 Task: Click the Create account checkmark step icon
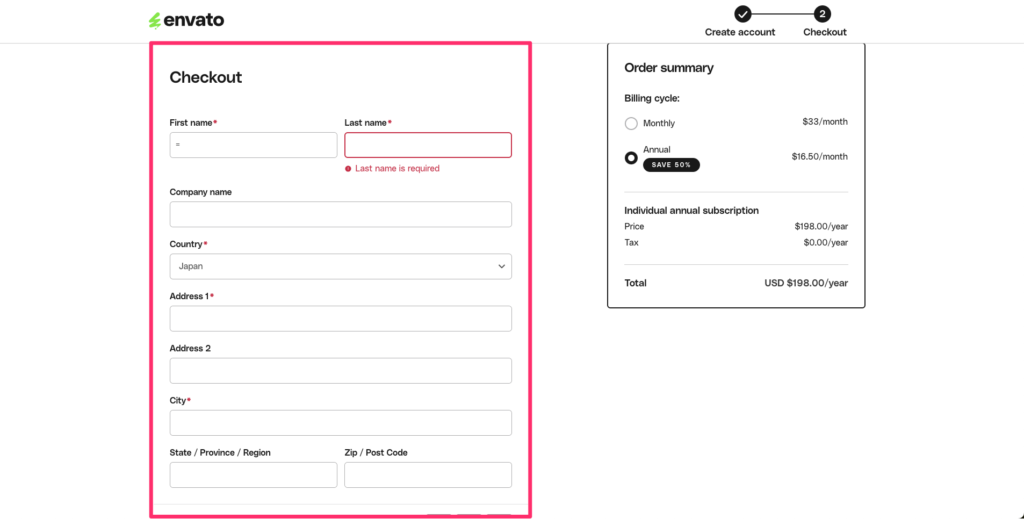(x=742, y=14)
